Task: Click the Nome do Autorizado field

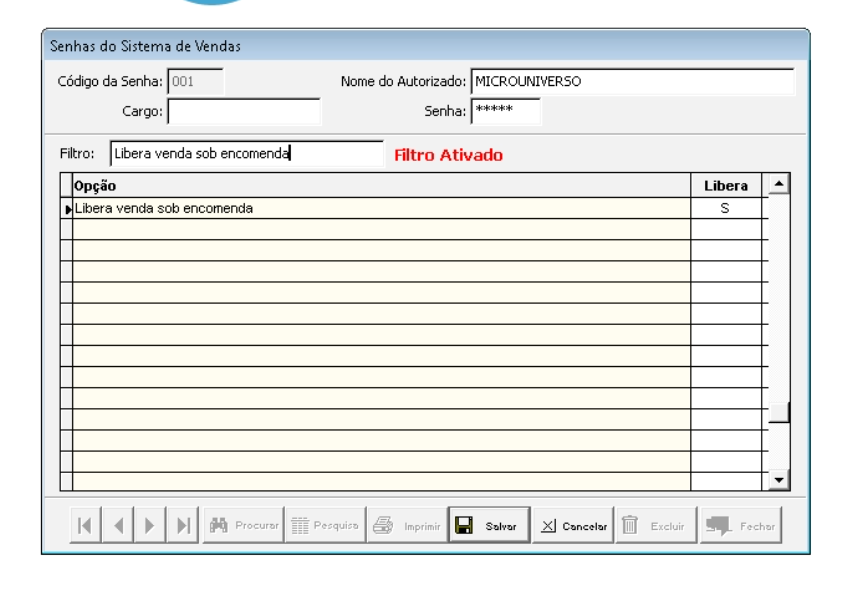Action: [632, 82]
